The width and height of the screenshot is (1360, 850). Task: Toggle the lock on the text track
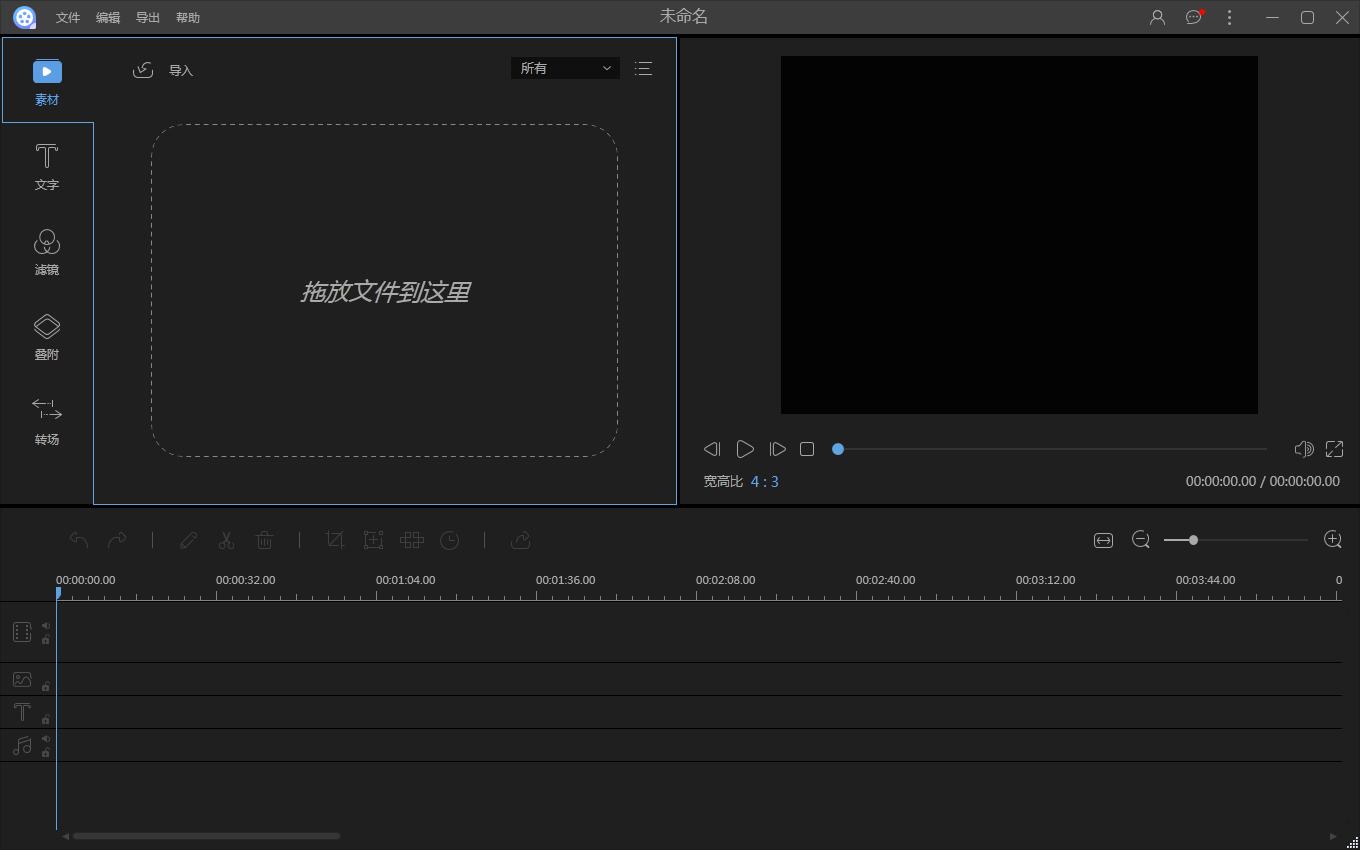(45, 720)
